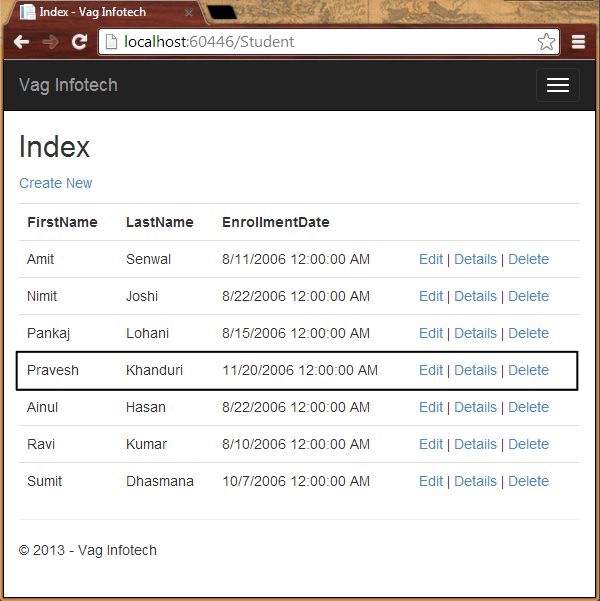Screen dimensions: 600x601
Task: Select the first name cell Amit
Action: (40, 259)
